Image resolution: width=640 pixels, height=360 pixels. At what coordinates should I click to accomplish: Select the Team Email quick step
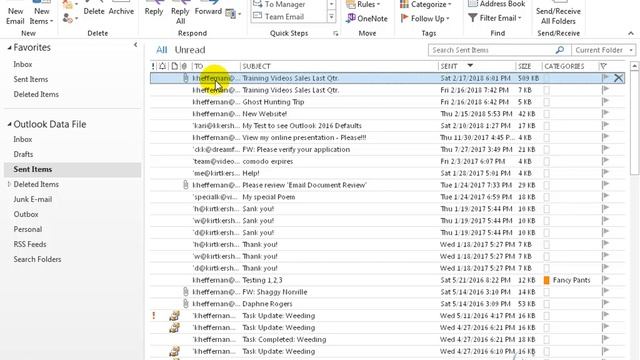[284, 17]
